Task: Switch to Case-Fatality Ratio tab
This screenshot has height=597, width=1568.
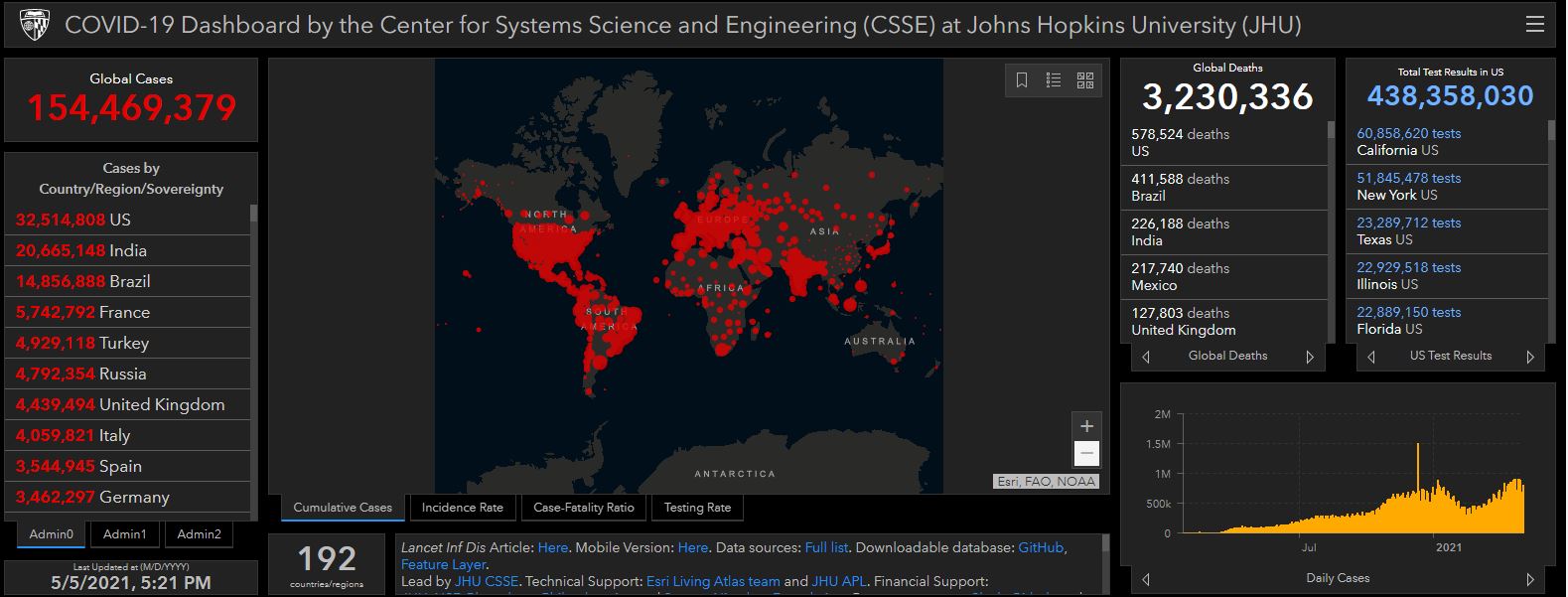Action: [583, 508]
